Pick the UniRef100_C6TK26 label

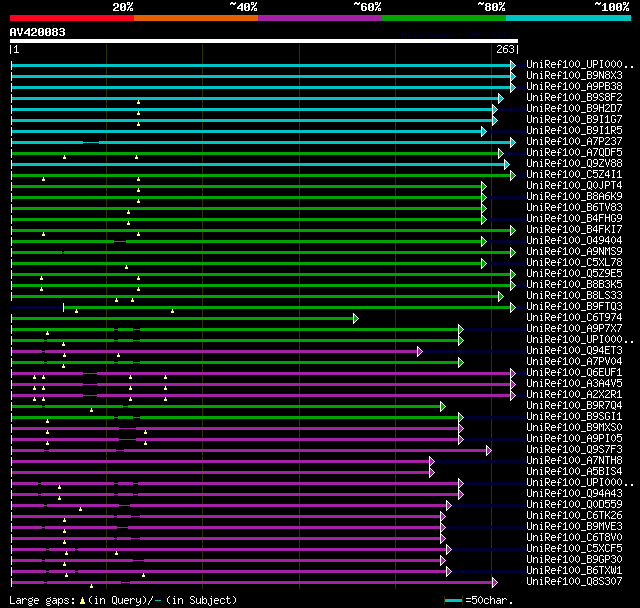coord(574,516)
